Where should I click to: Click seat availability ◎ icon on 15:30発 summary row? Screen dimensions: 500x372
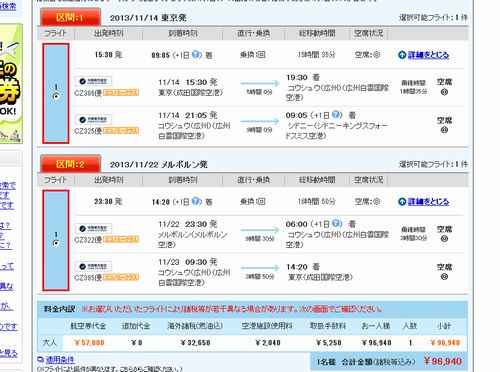point(376,55)
